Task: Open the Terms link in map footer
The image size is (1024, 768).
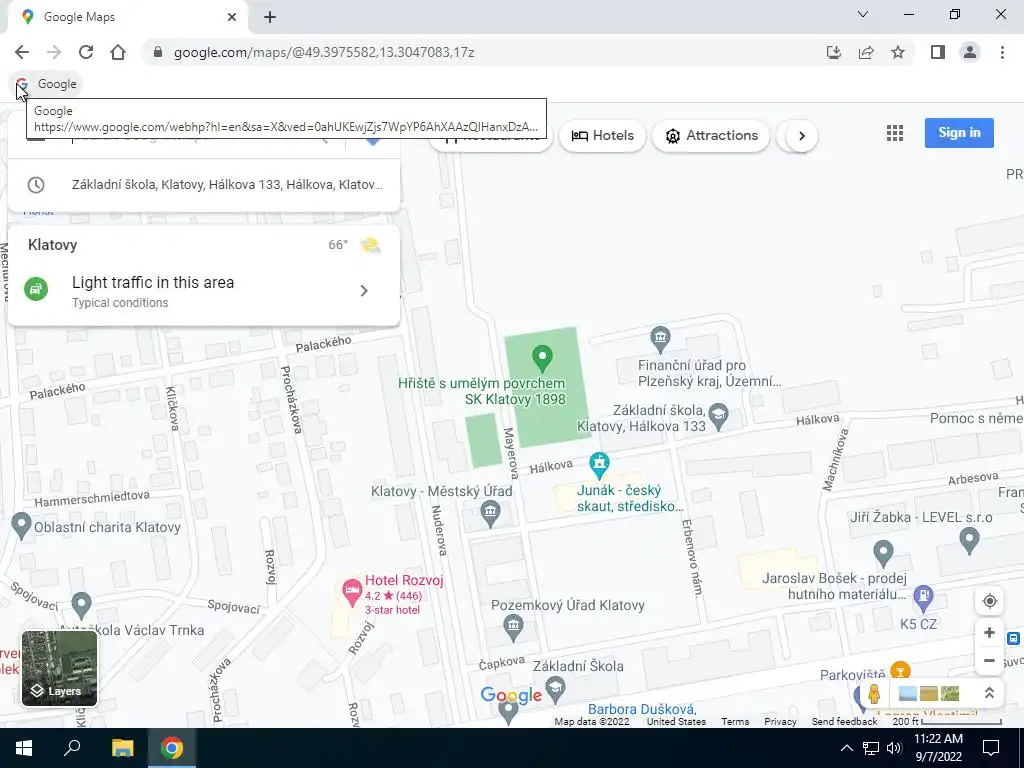Action: 735,722
